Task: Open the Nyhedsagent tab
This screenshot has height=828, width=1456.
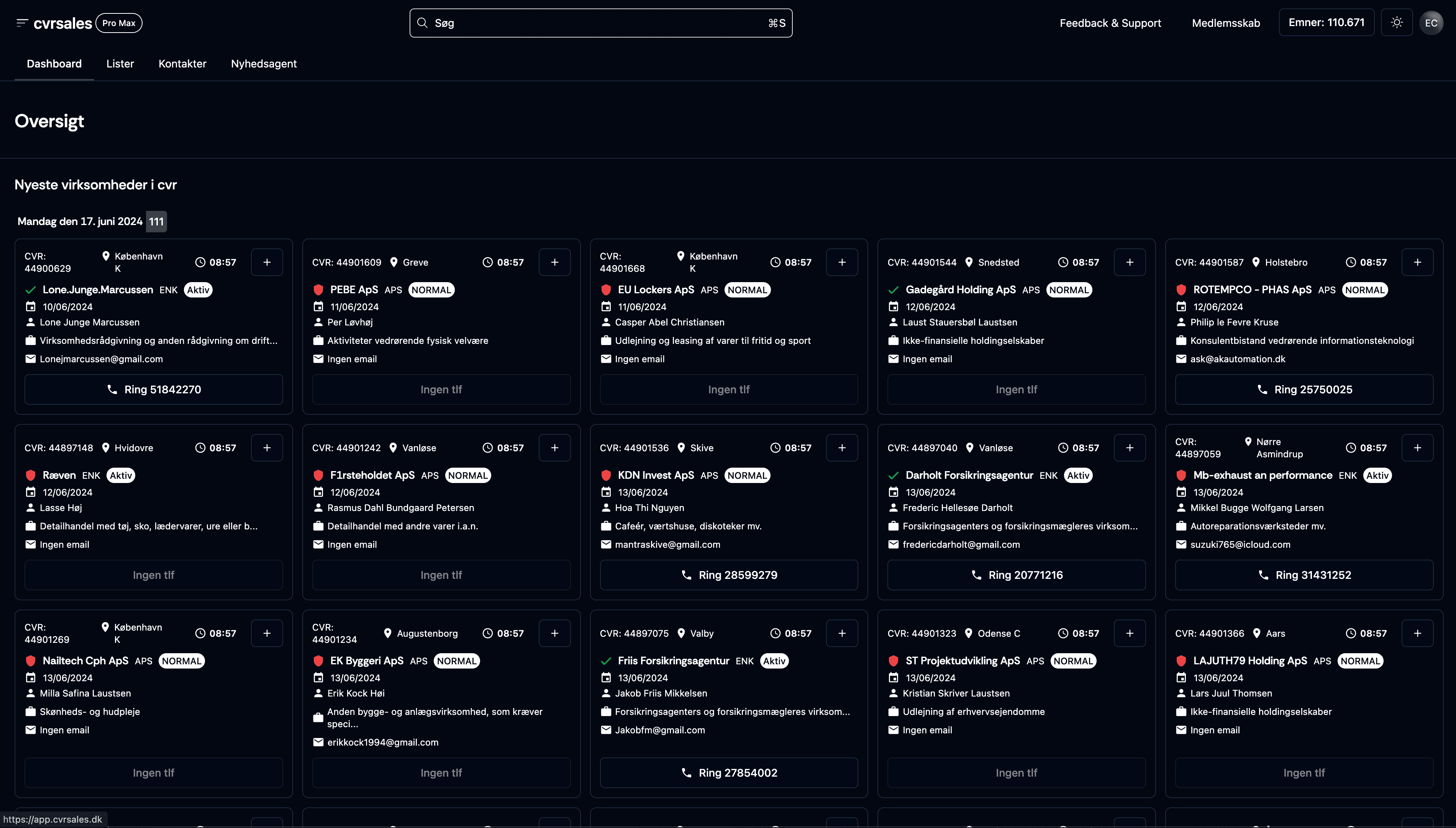Action: (x=264, y=64)
